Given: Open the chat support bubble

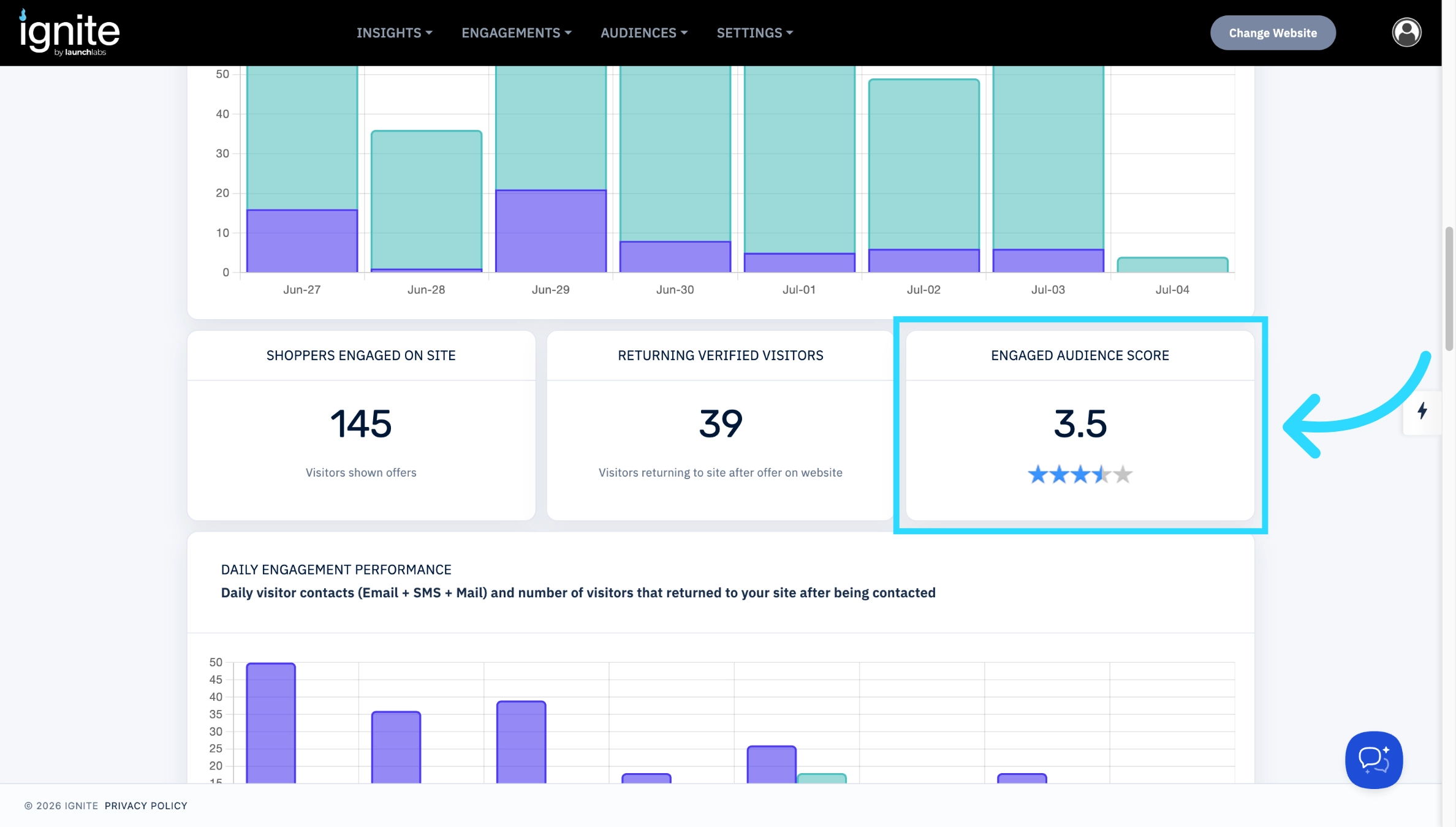Looking at the screenshot, I should tap(1374, 760).
